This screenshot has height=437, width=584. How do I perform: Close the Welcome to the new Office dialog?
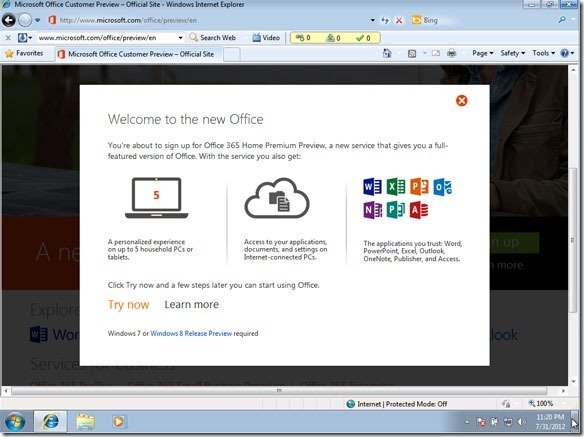click(x=461, y=100)
